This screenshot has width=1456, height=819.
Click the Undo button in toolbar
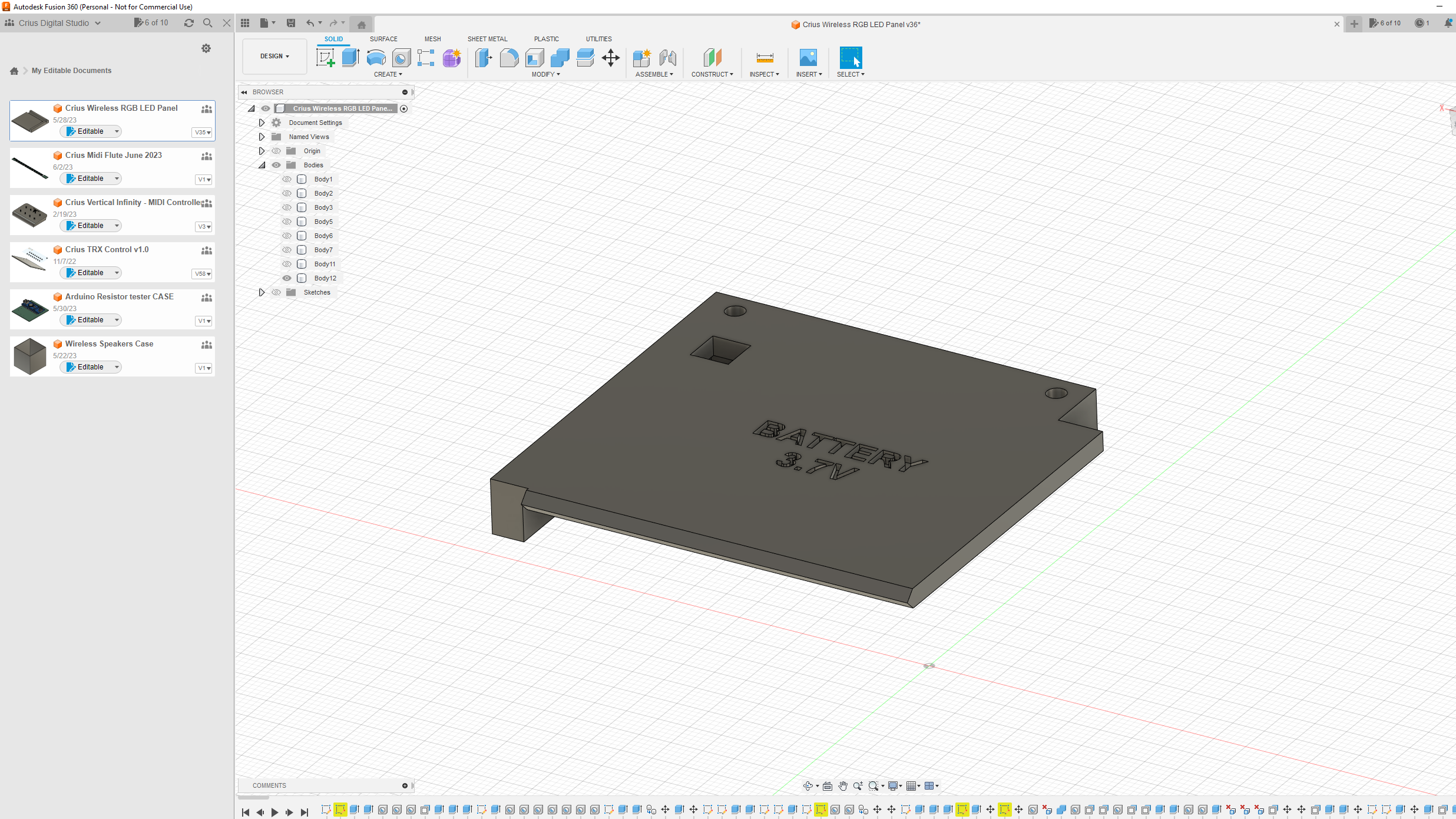[x=310, y=23]
